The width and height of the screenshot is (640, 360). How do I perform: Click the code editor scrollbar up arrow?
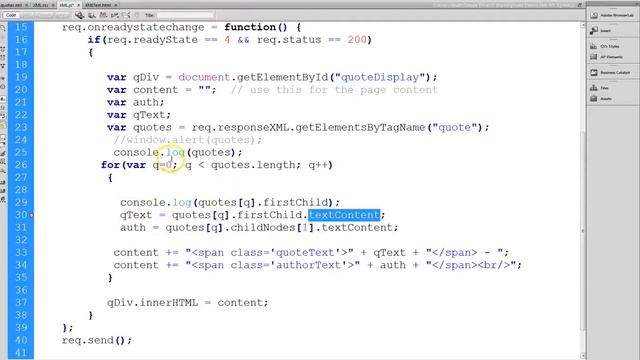(583, 25)
